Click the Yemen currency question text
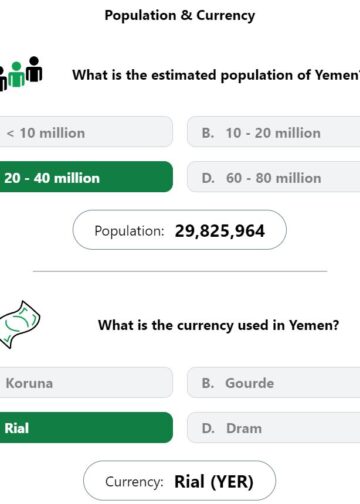360x504 pixels. [x=218, y=325]
